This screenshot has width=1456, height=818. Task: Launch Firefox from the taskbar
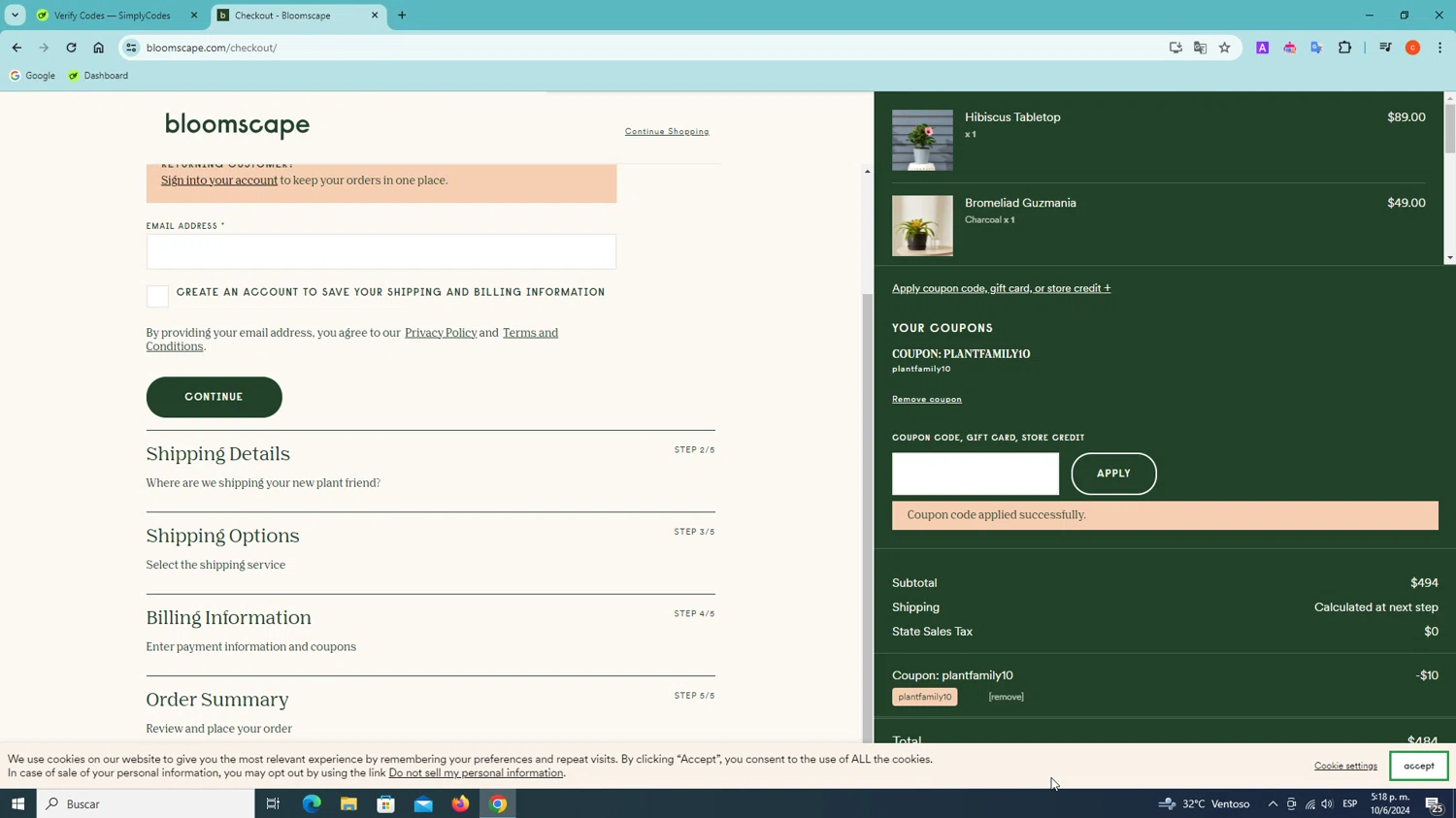tap(460, 803)
